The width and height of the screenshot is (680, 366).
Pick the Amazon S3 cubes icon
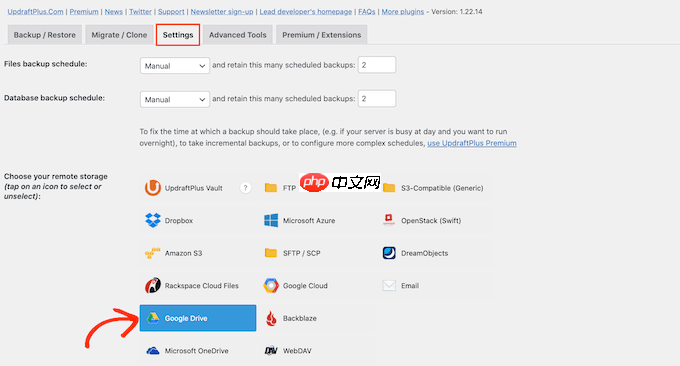153,253
